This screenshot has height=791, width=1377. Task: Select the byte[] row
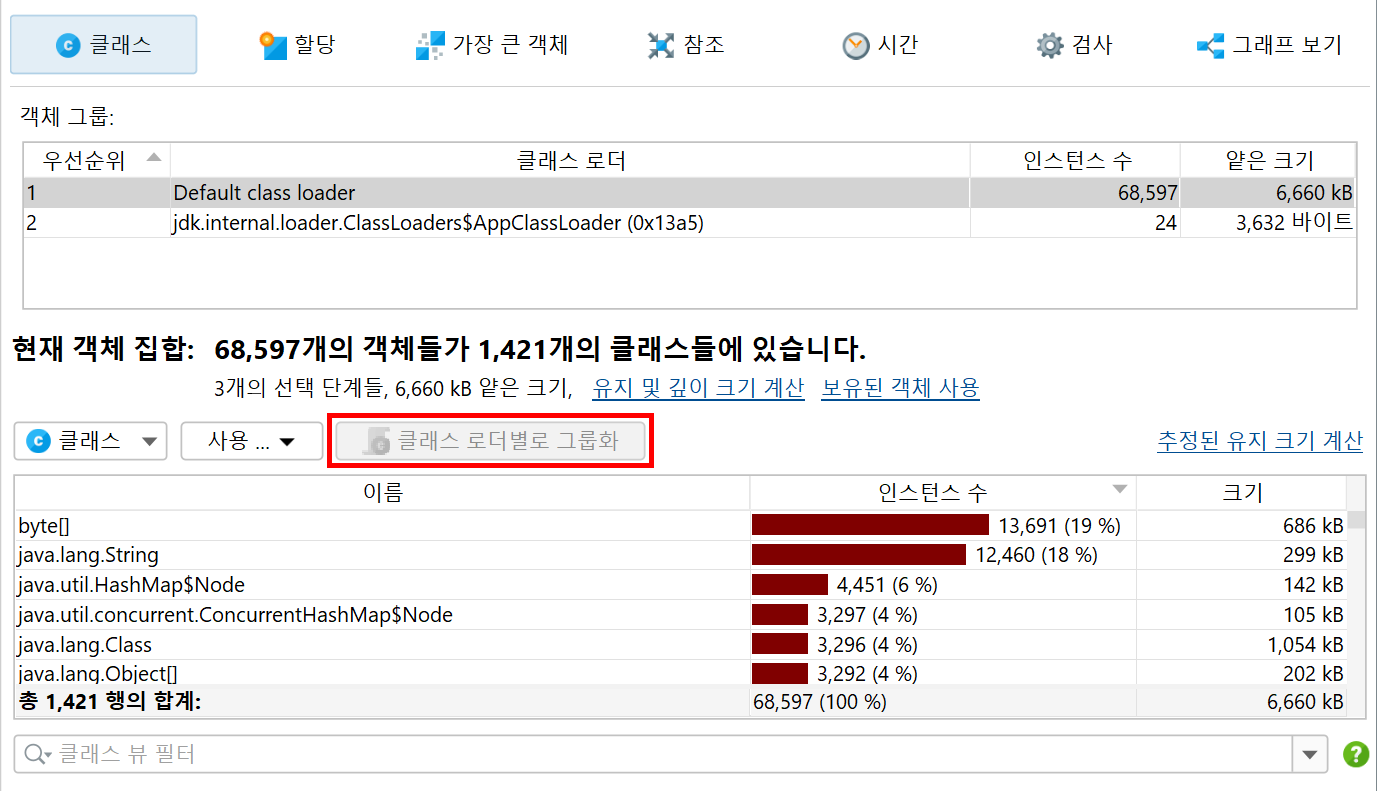point(681,525)
